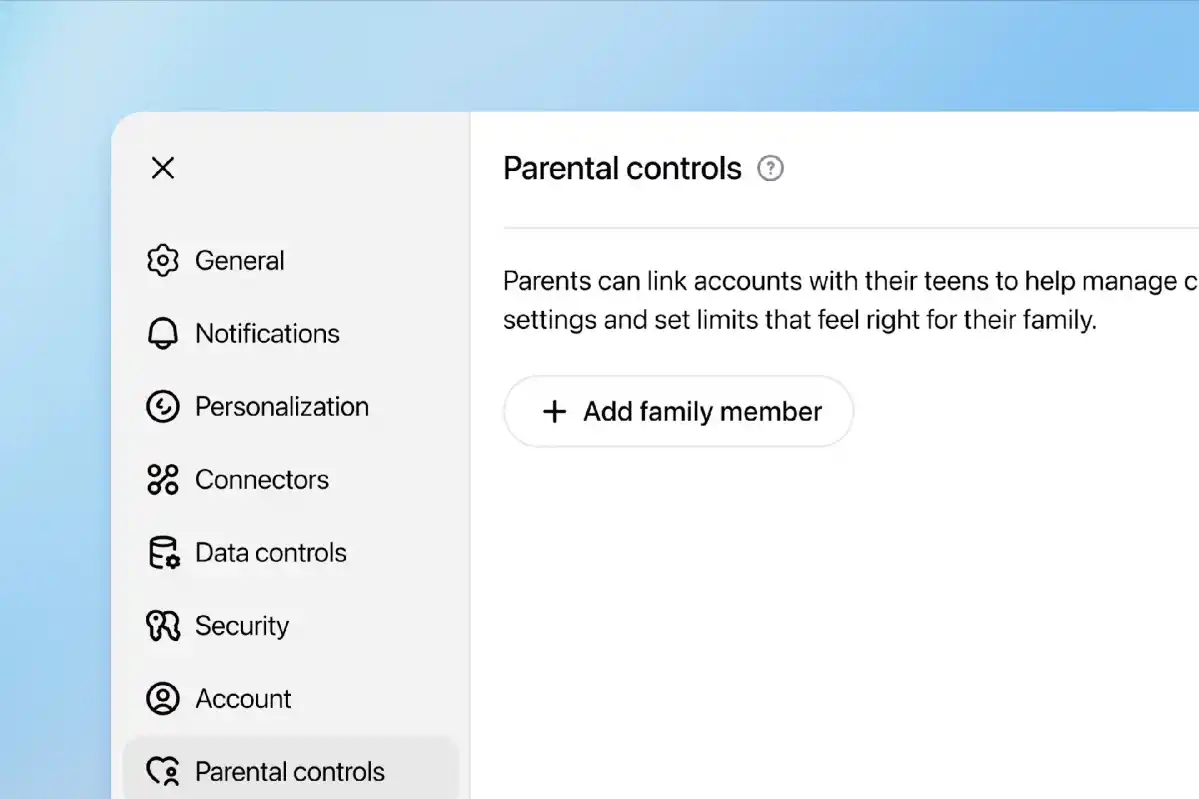Open Notifications settings
This screenshot has width=1199, height=799.
click(x=268, y=333)
